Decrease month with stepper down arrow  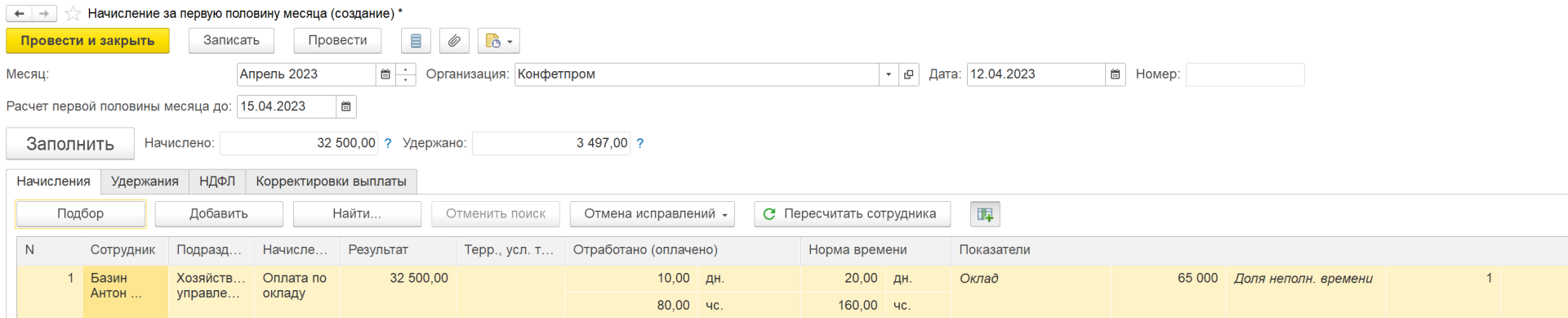tap(406, 80)
